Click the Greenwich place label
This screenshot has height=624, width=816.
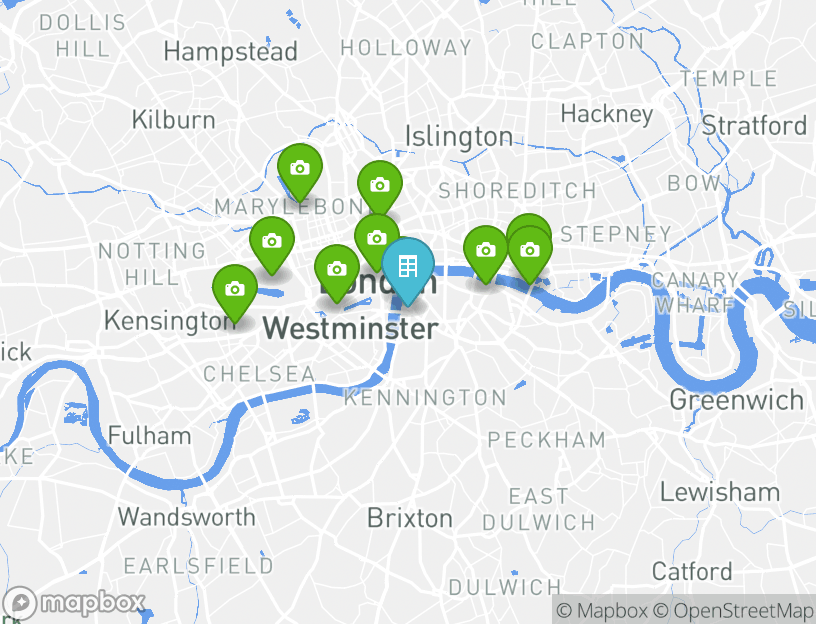click(x=736, y=400)
